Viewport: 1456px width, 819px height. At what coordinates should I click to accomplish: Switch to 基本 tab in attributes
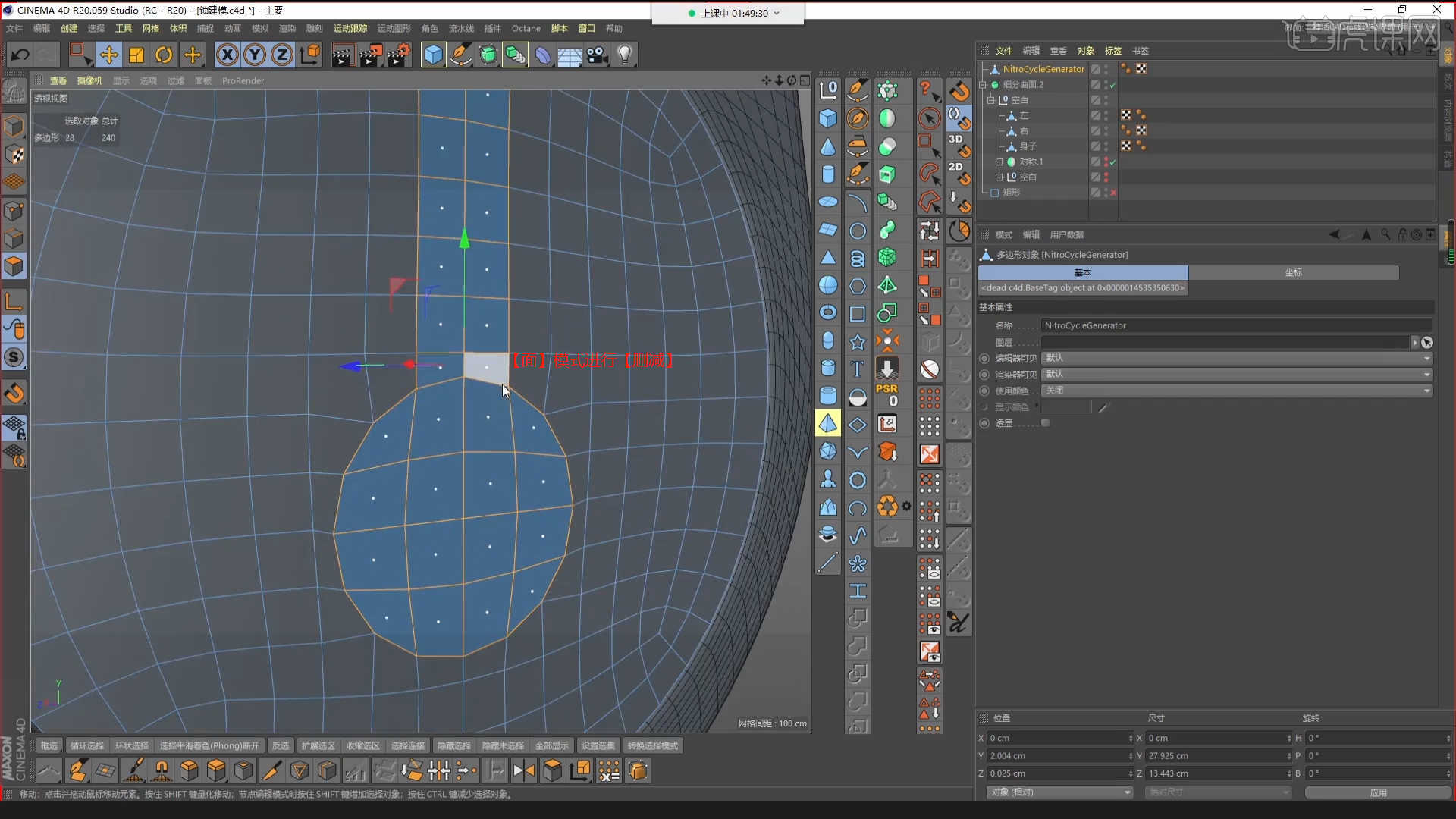(x=1083, y=272)
